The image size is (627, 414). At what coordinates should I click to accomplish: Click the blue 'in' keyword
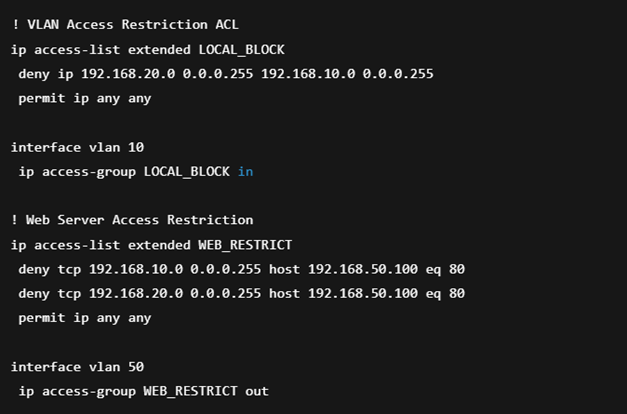(x=245, y=171)
